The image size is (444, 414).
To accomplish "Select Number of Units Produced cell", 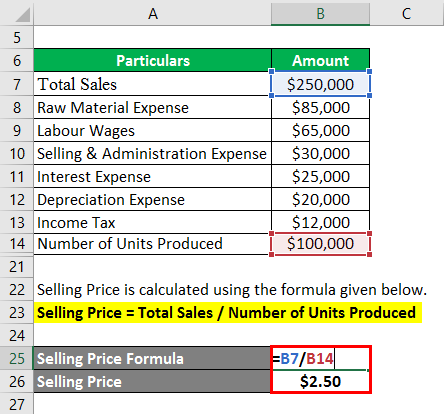I will coord(153,244).
